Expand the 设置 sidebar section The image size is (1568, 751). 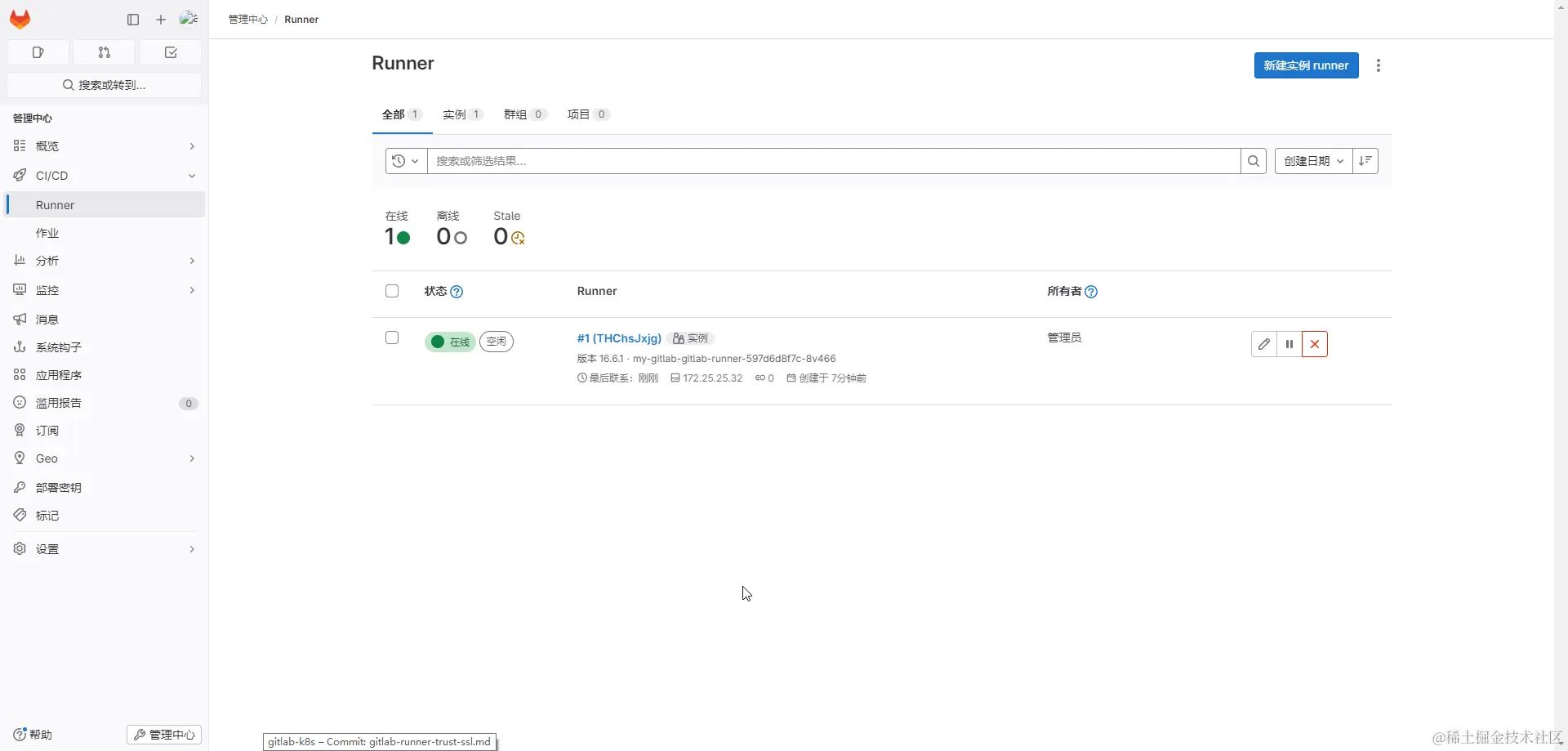pyautogui.click(x=105, y=549)
